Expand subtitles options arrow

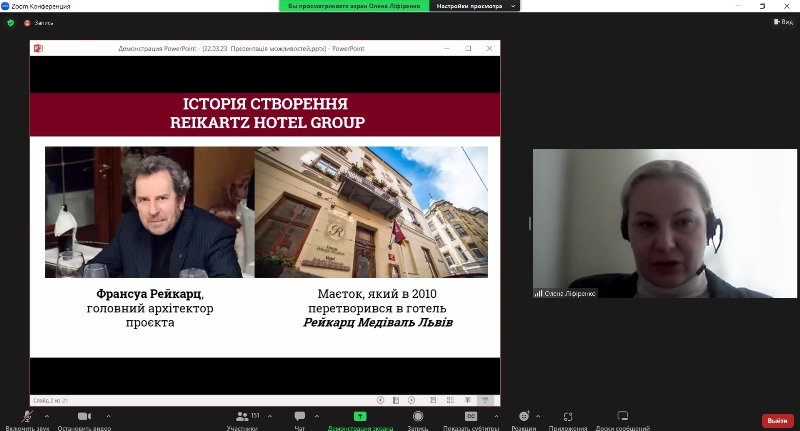[x=496, y=416]
